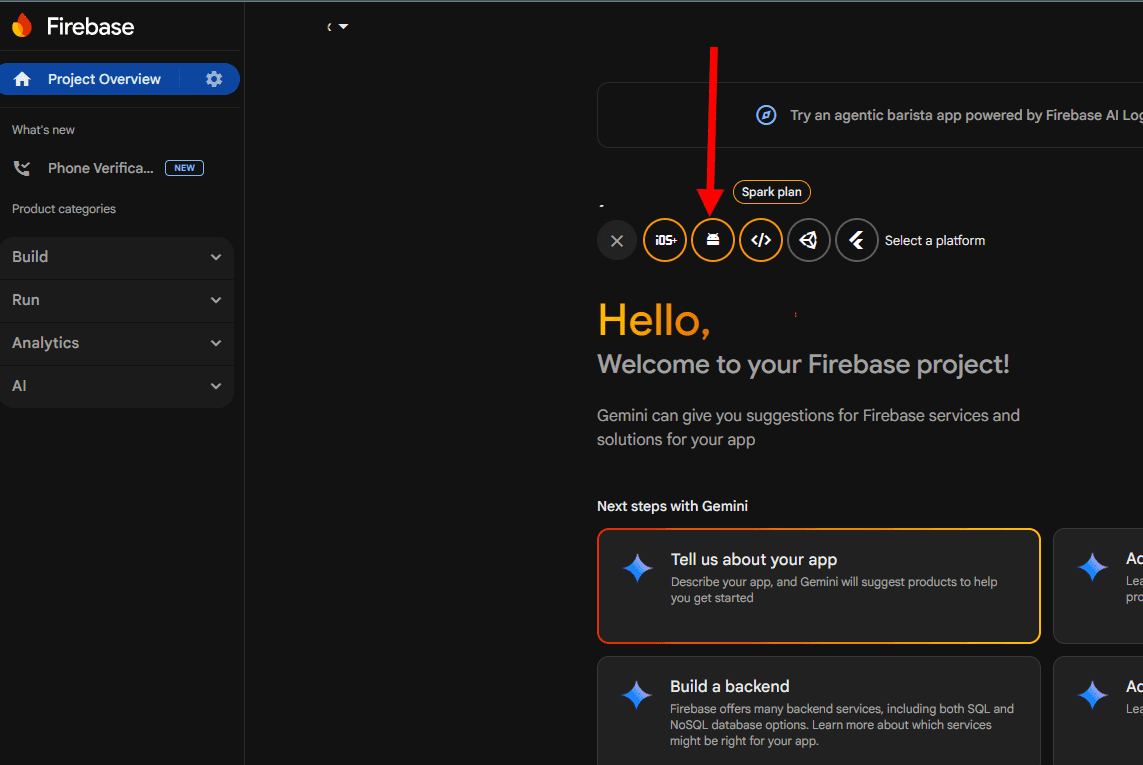1143x765 pixels.
Task: Add a Unity app platform
Action: click(x=808, y=240)
